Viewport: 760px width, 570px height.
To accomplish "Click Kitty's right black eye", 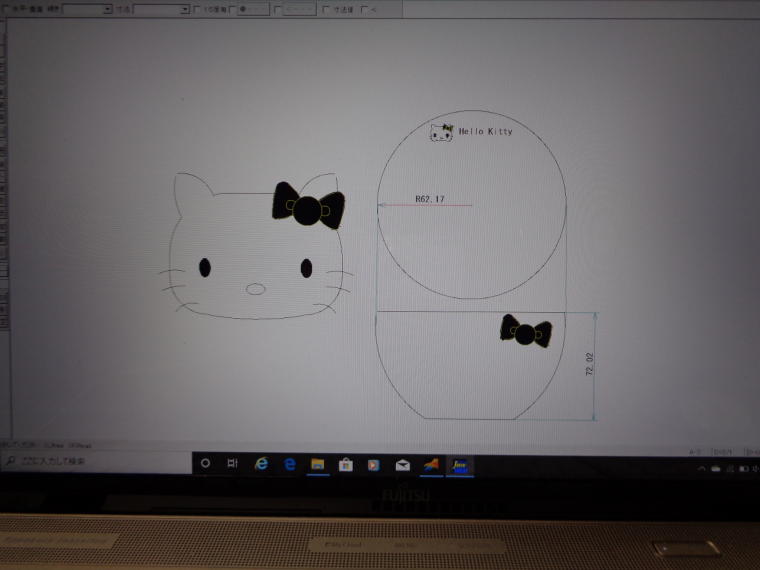I will tap(306, 268).
